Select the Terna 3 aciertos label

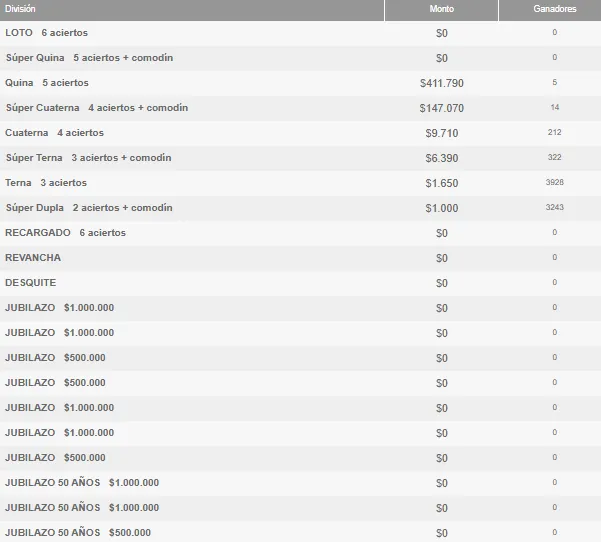pos(46,183)
